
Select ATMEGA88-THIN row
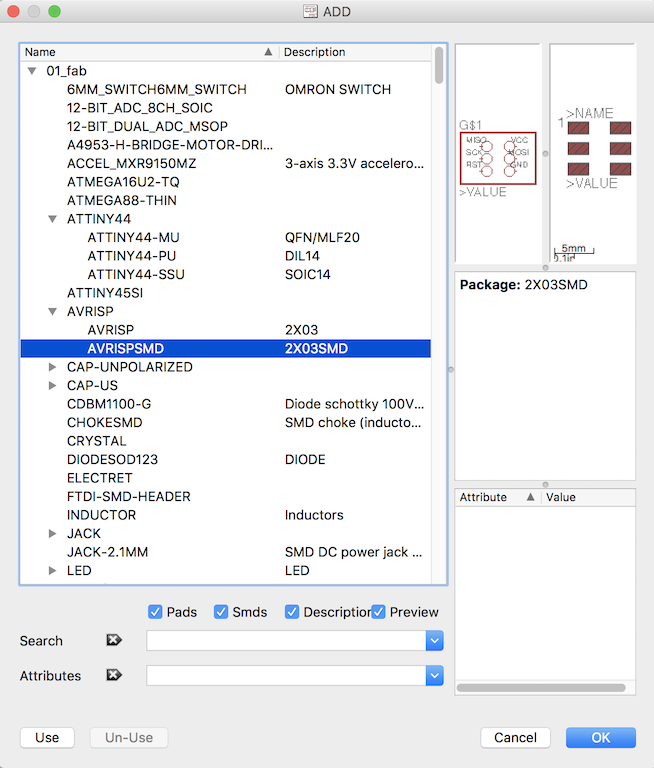225,200
